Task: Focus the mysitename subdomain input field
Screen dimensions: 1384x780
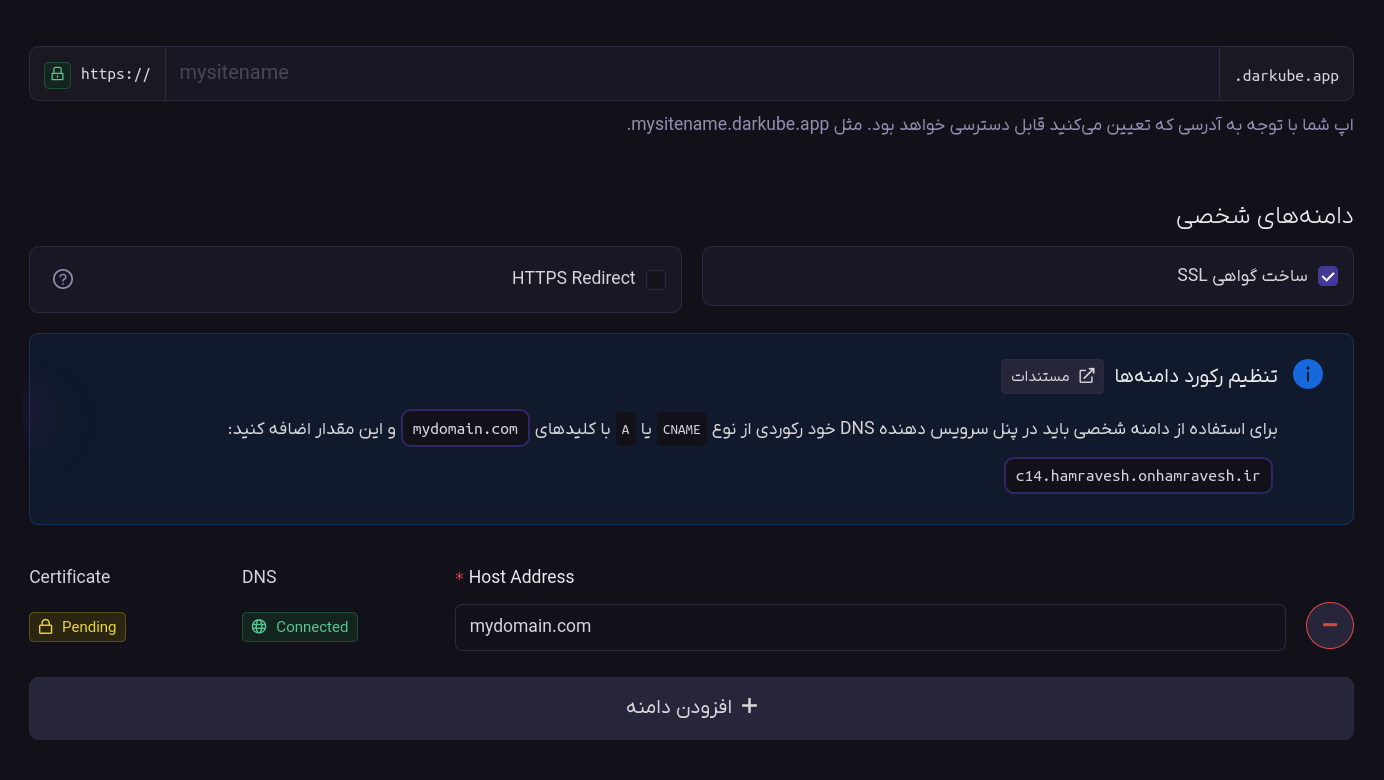Action: [692, 73]
